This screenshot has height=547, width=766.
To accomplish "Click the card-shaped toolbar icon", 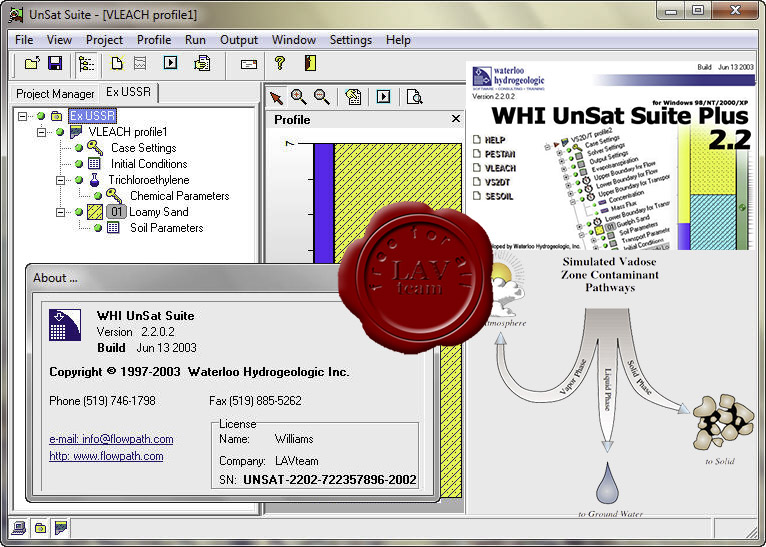I will [x=249, y=64].
